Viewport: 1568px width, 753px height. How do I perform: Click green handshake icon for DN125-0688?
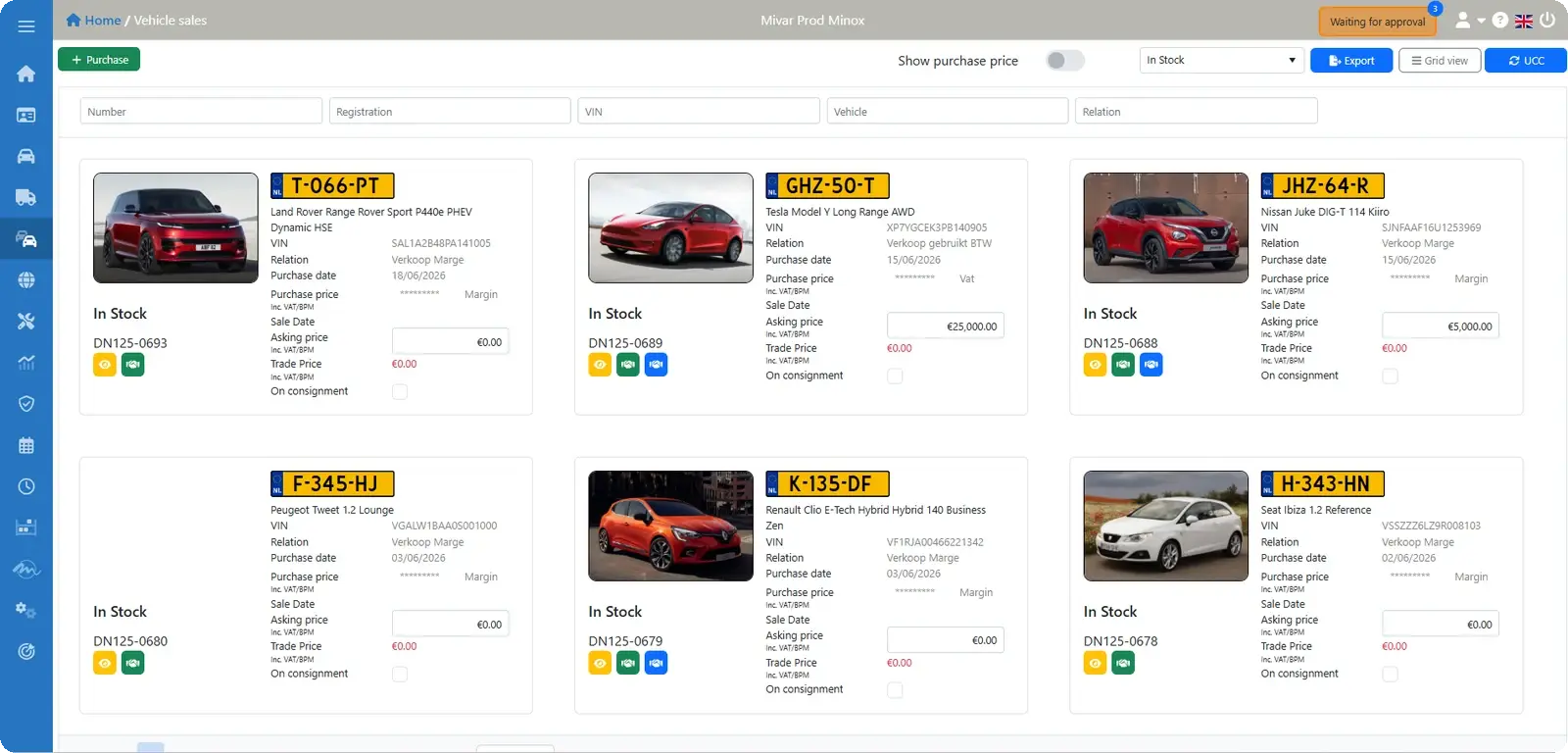(x=1124, y=365)
